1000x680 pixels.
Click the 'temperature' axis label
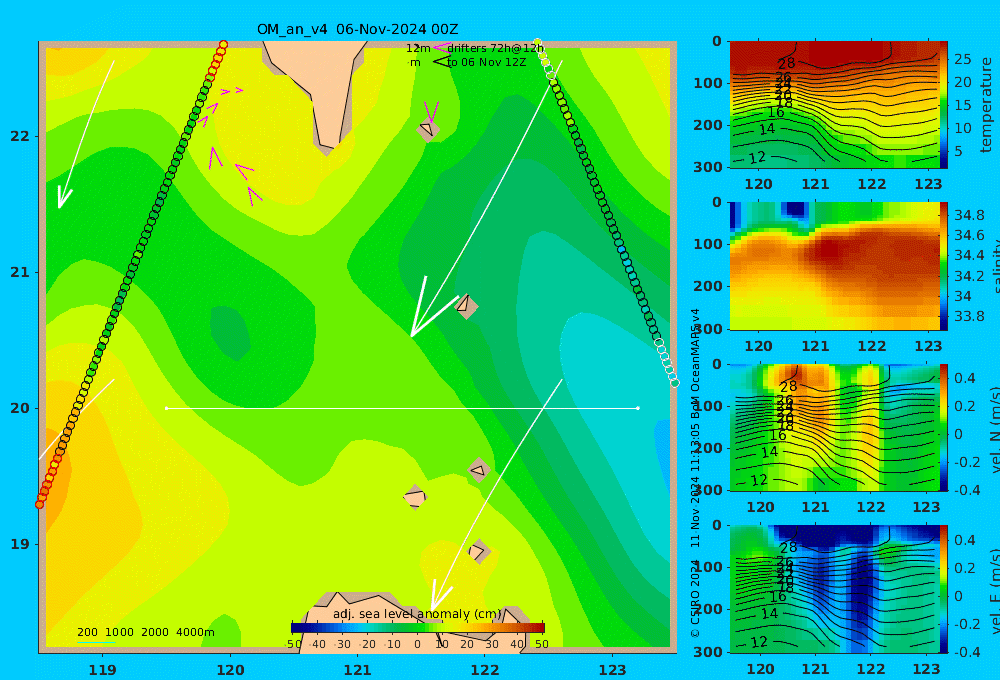(x=986, y=105)
